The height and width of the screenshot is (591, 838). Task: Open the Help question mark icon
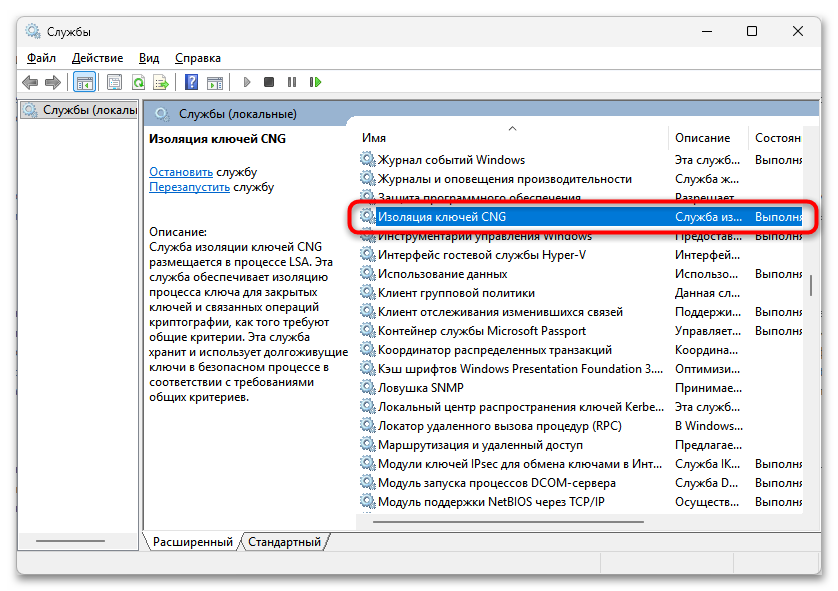[191, 82]
